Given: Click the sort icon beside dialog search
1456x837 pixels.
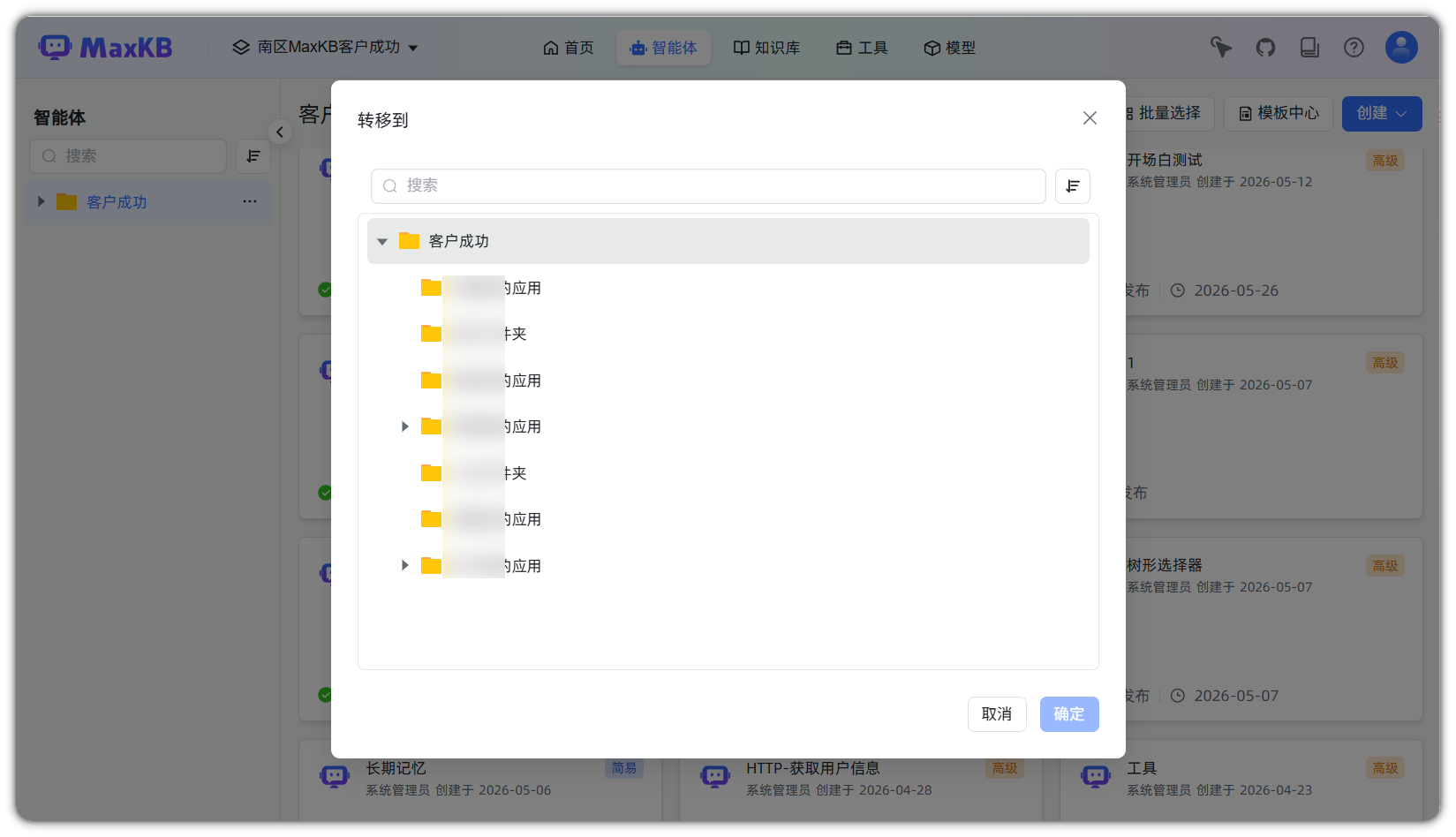Looking at the screenshot, I should coord(1073,186).
